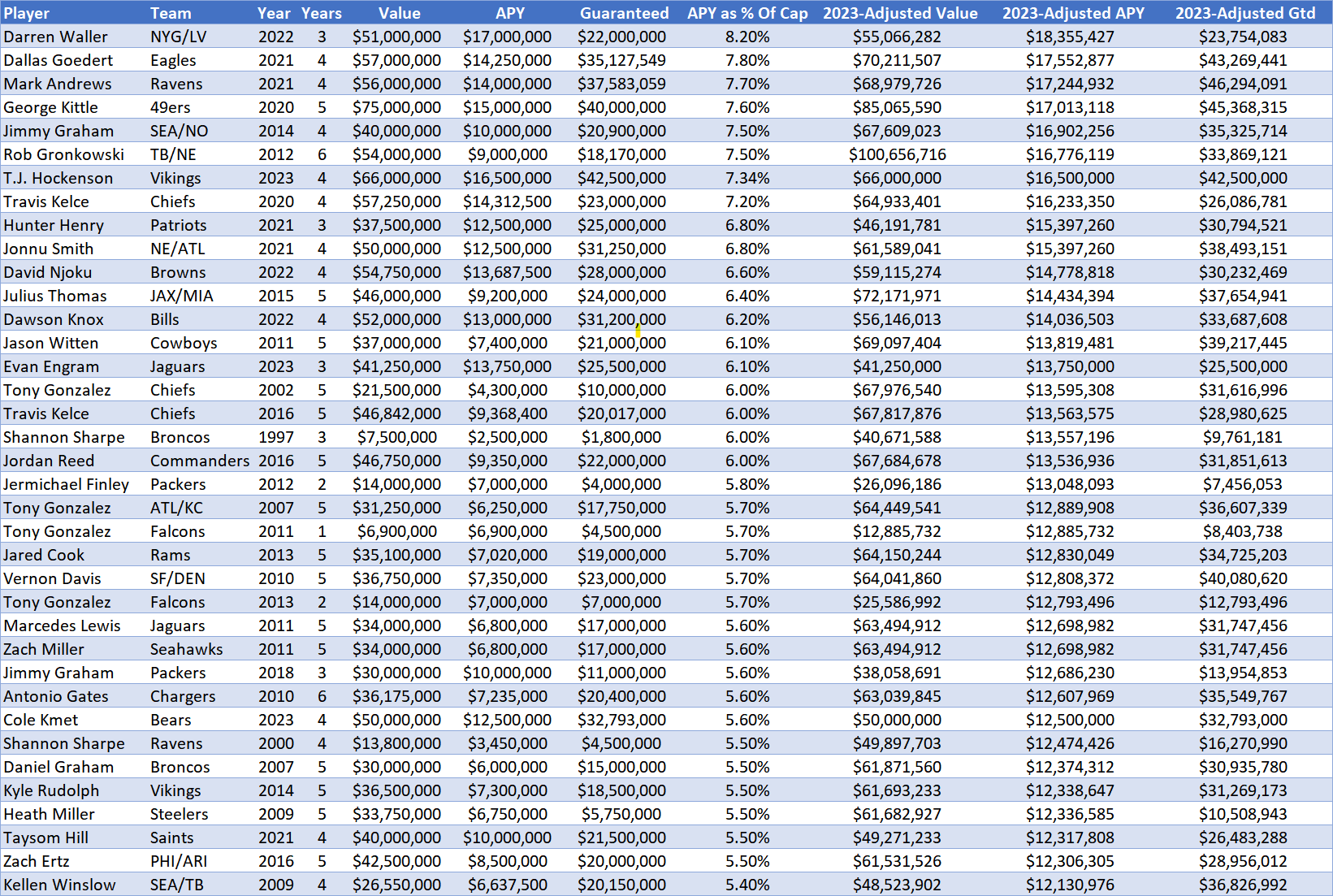Click the 7.34% cap percentage cell
The height and width of the screenshot is (896, 1333).
coord(747,178)
